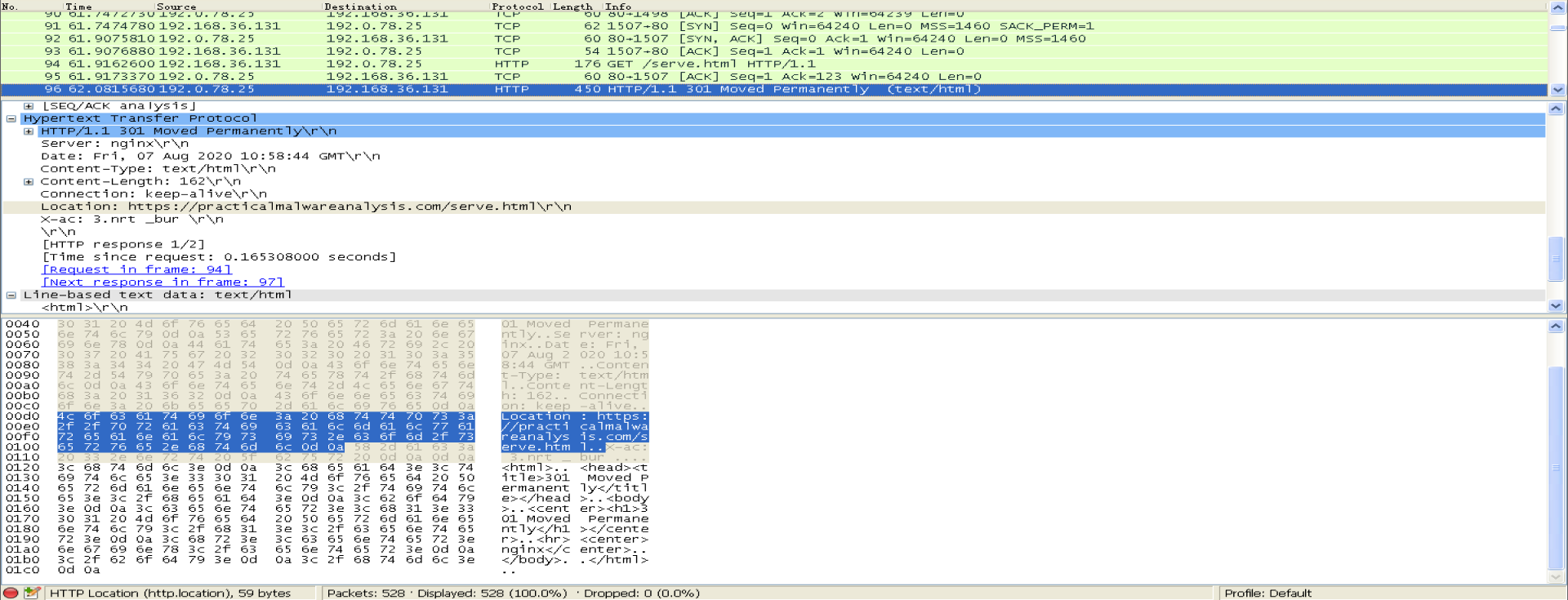Sort packets by the No. column header

pos(10,6)
